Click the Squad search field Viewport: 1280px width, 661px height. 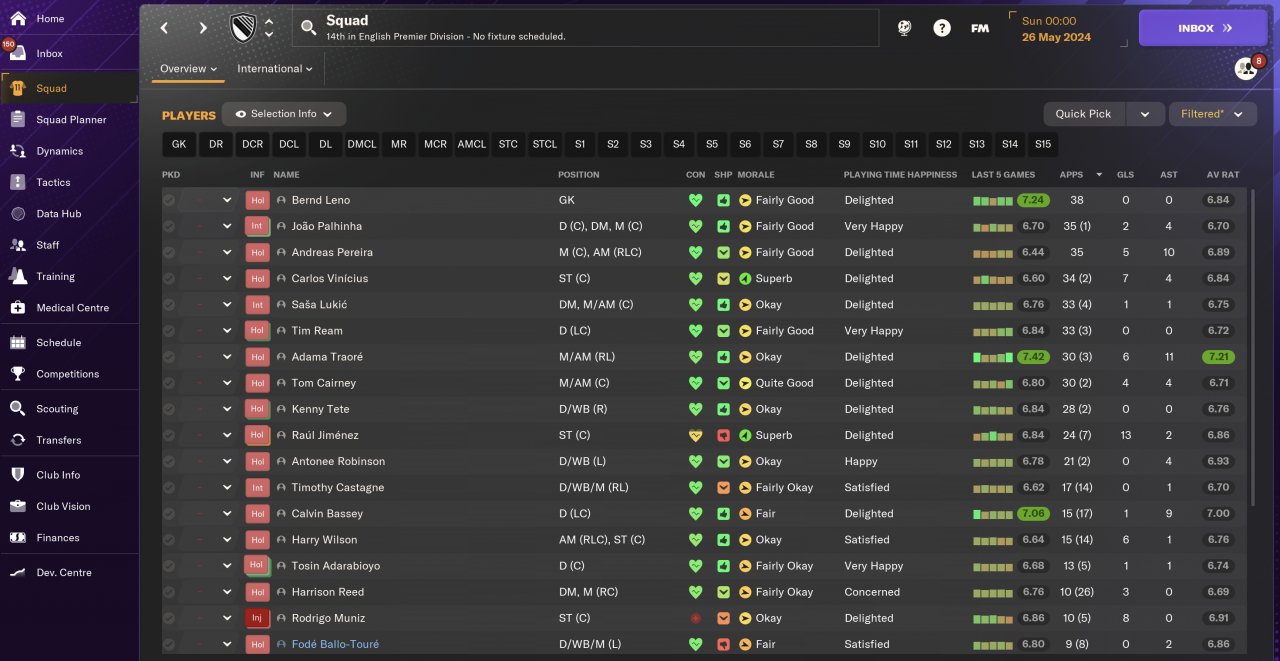tap(586, 28)
